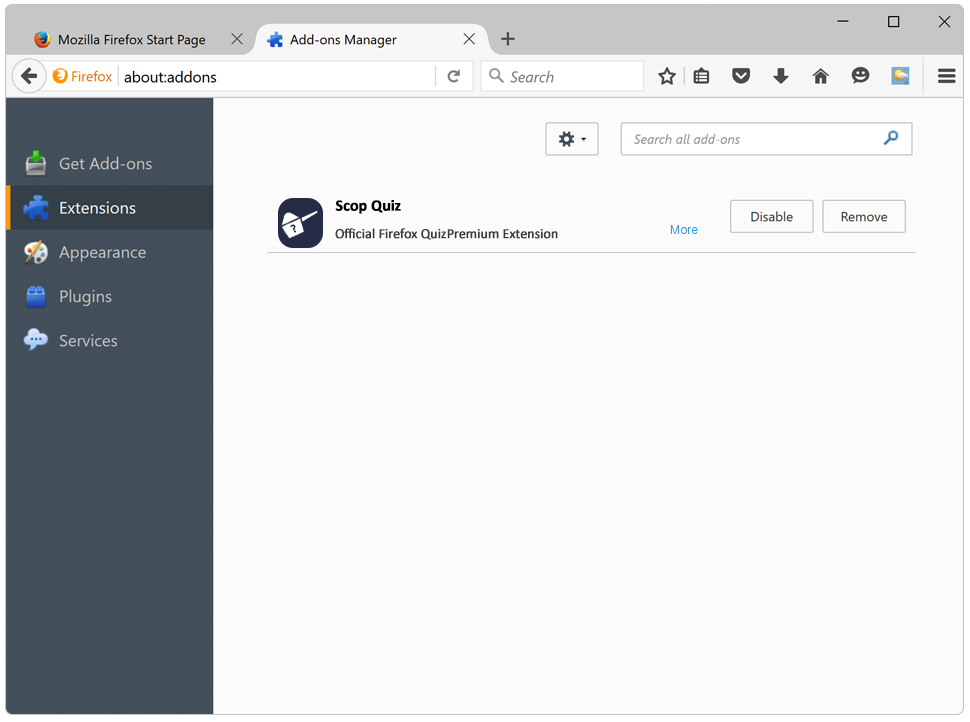Click the smiley face toolbar icon
Viewport: 970px width, 722px height.
click(860, 77)
